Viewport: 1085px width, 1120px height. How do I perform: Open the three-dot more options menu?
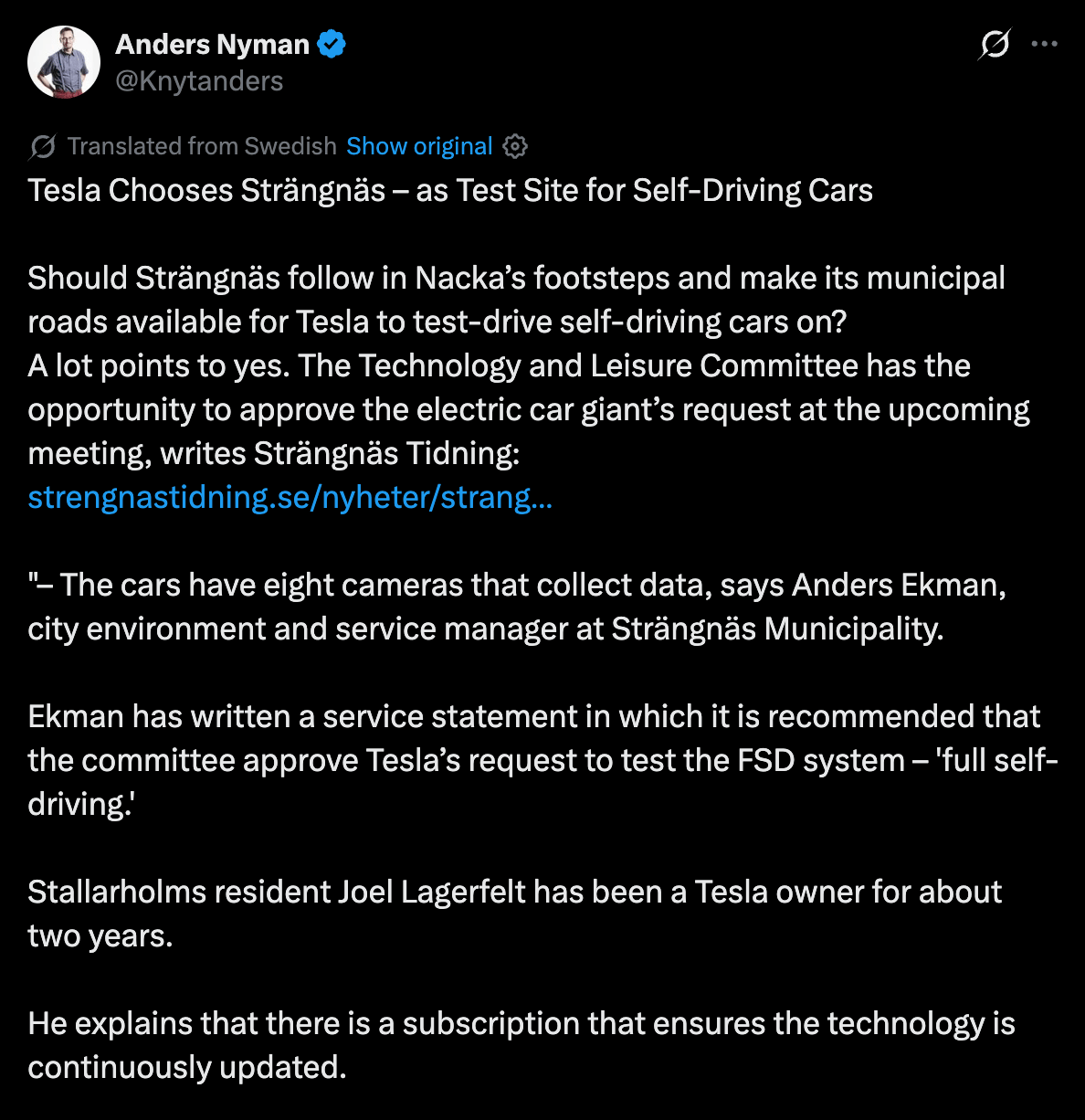pos(1044,44)
